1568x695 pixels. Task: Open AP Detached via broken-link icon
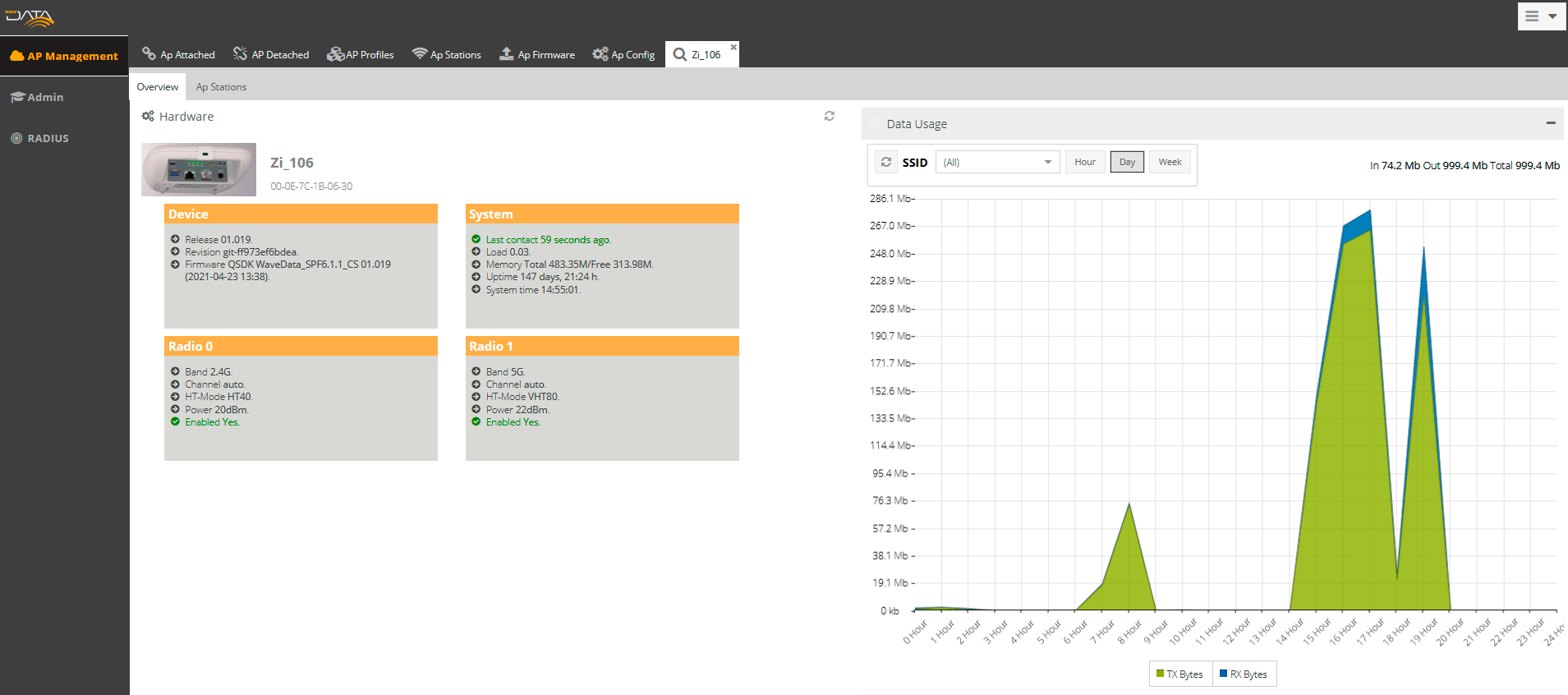pyautogui.click(x=240, y=54)
